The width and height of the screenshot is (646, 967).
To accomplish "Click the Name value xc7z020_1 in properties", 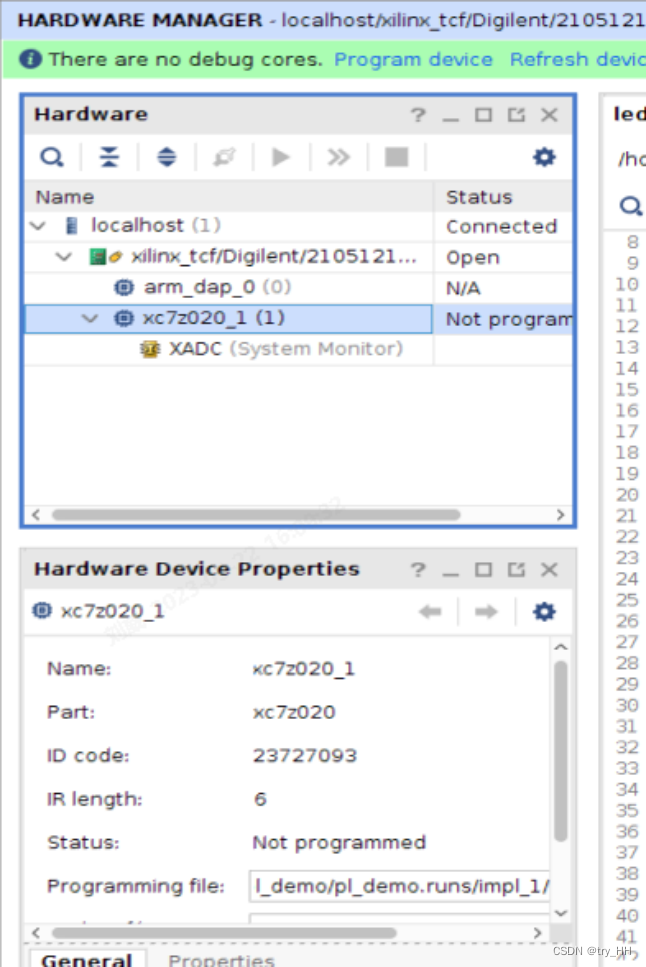I will pos(303,669).
